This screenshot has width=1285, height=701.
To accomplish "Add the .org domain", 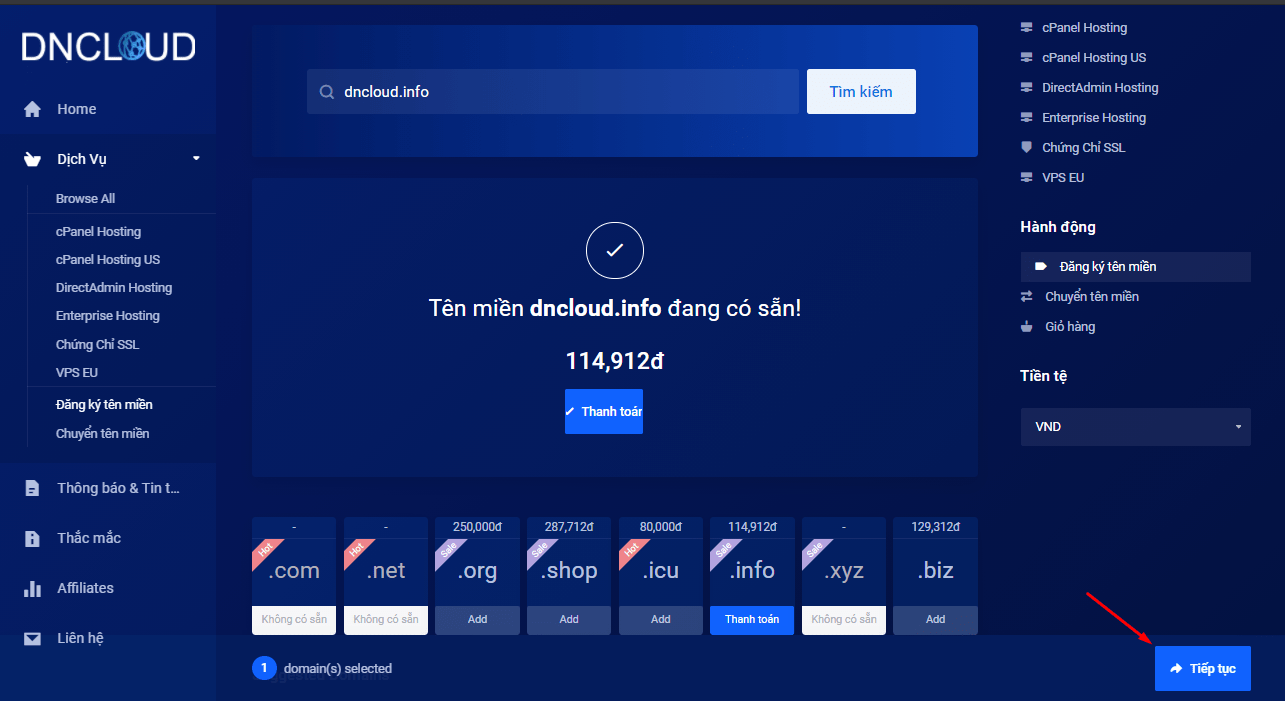I will [x=477, y=619].
